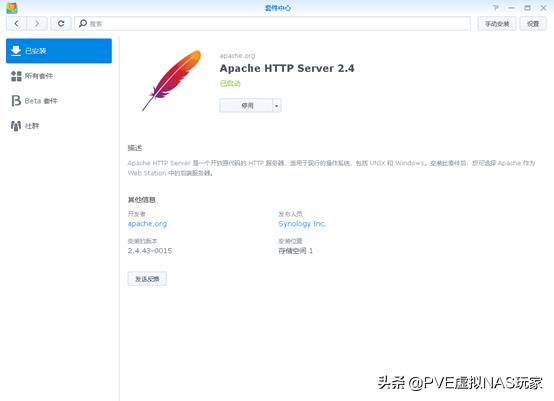Click the version text 2.4.43-0015

[x=150, y=251]
